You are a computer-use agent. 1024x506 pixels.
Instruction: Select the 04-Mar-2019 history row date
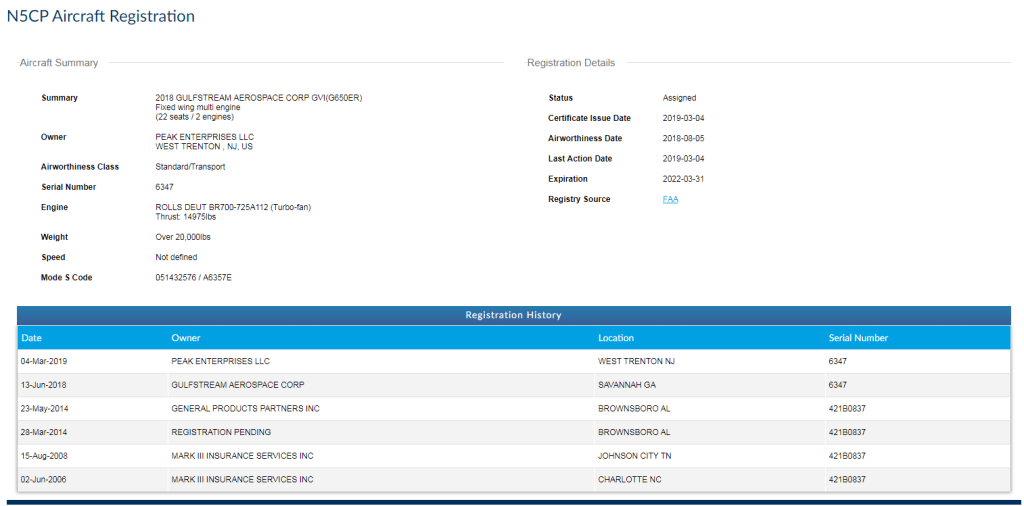click(45, 361)
